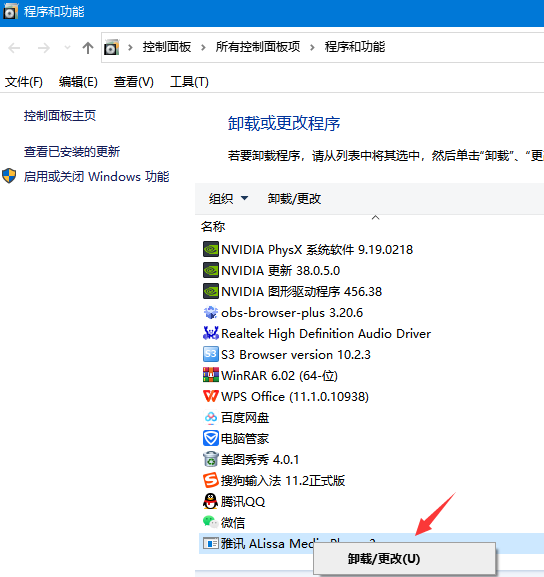
Task: Go up one level with up arrow
Action: click(x=88, y=48)
